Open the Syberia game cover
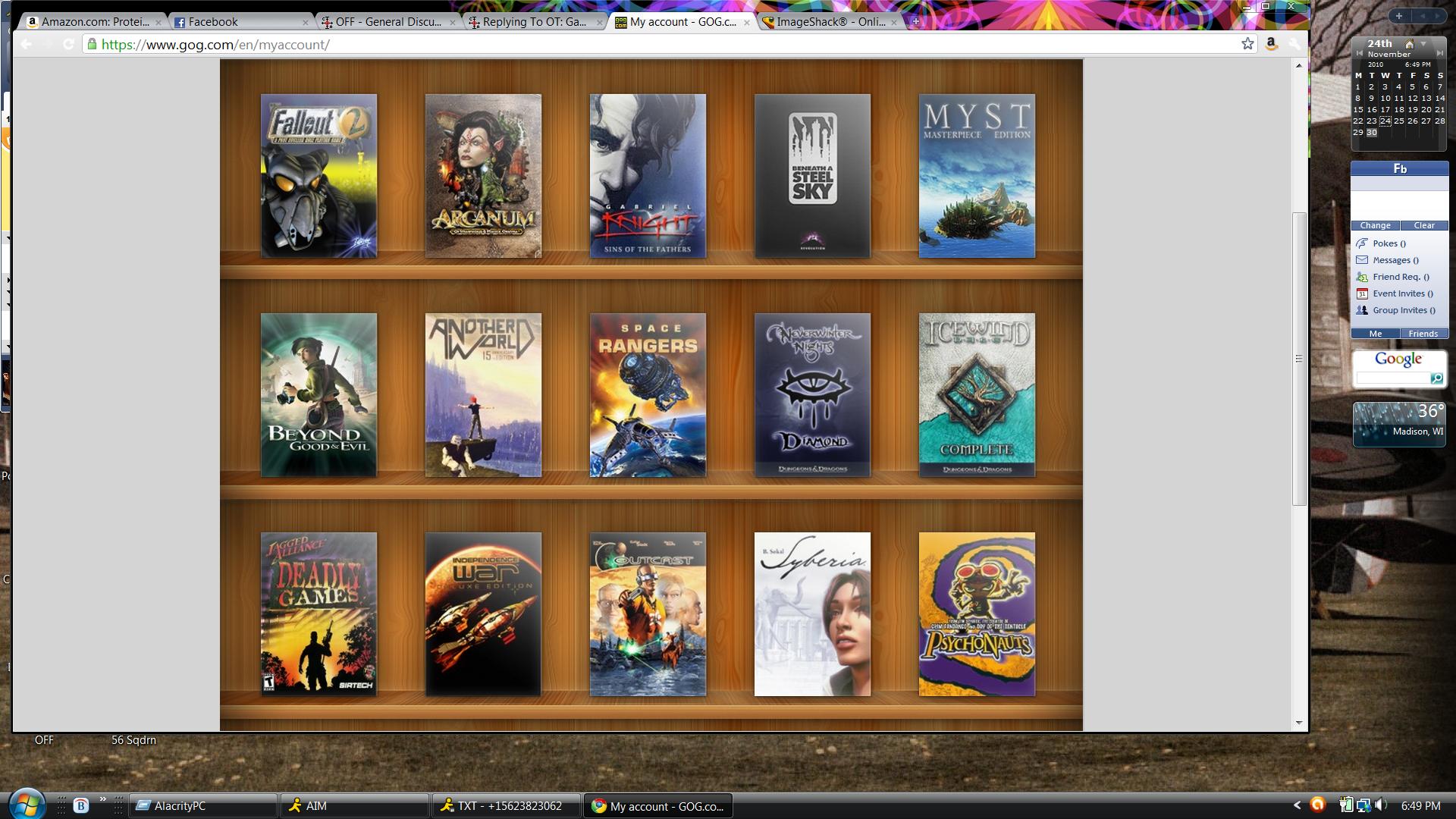Image resolution: width=1456 pixels, height=819 pixels. point(812,614)
